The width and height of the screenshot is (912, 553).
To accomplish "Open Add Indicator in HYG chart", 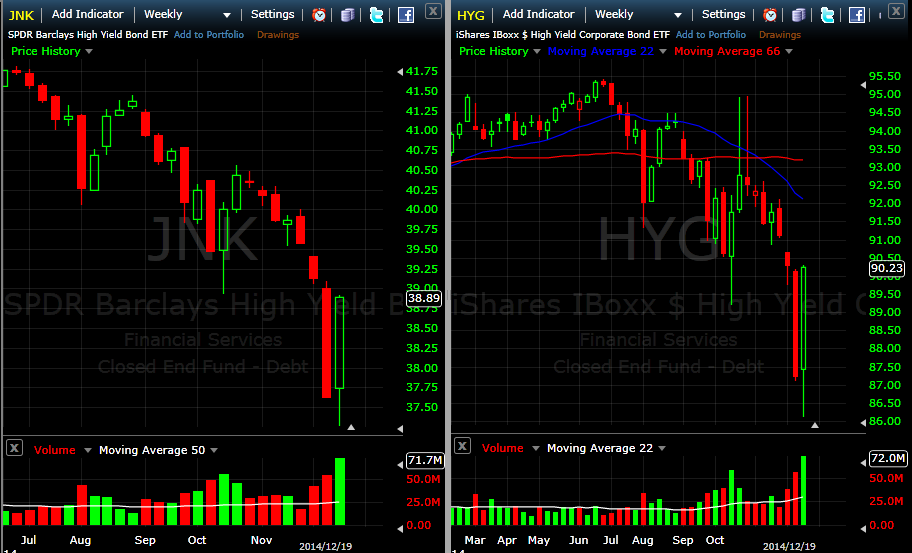I will pos(539,14).
